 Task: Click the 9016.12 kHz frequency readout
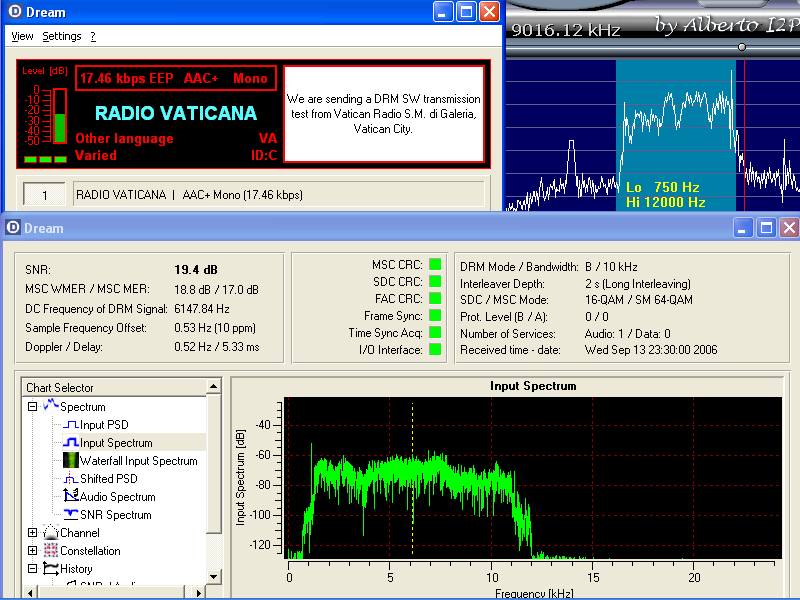pyautogui.click(x=566, y=30)
